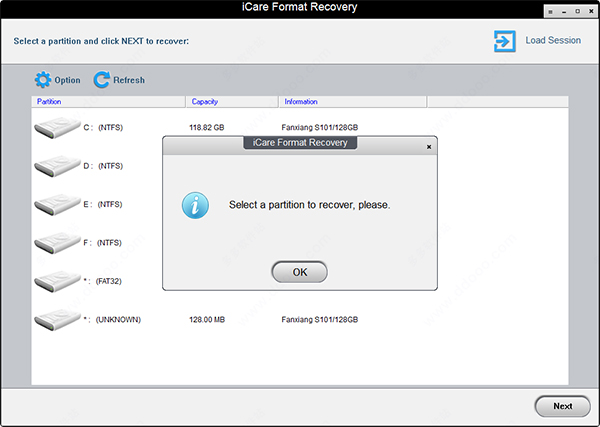Click the Option label
Viewport: 600px width, 427px height.
tap(67, 80)
